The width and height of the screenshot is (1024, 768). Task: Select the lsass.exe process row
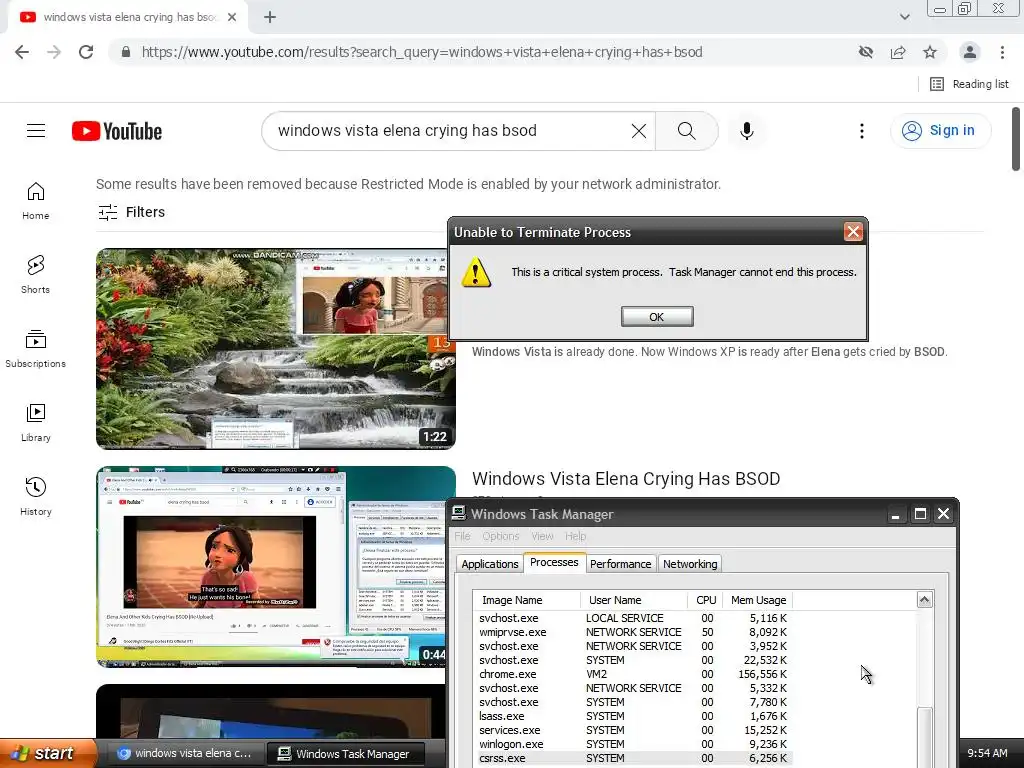pos(633,716)
